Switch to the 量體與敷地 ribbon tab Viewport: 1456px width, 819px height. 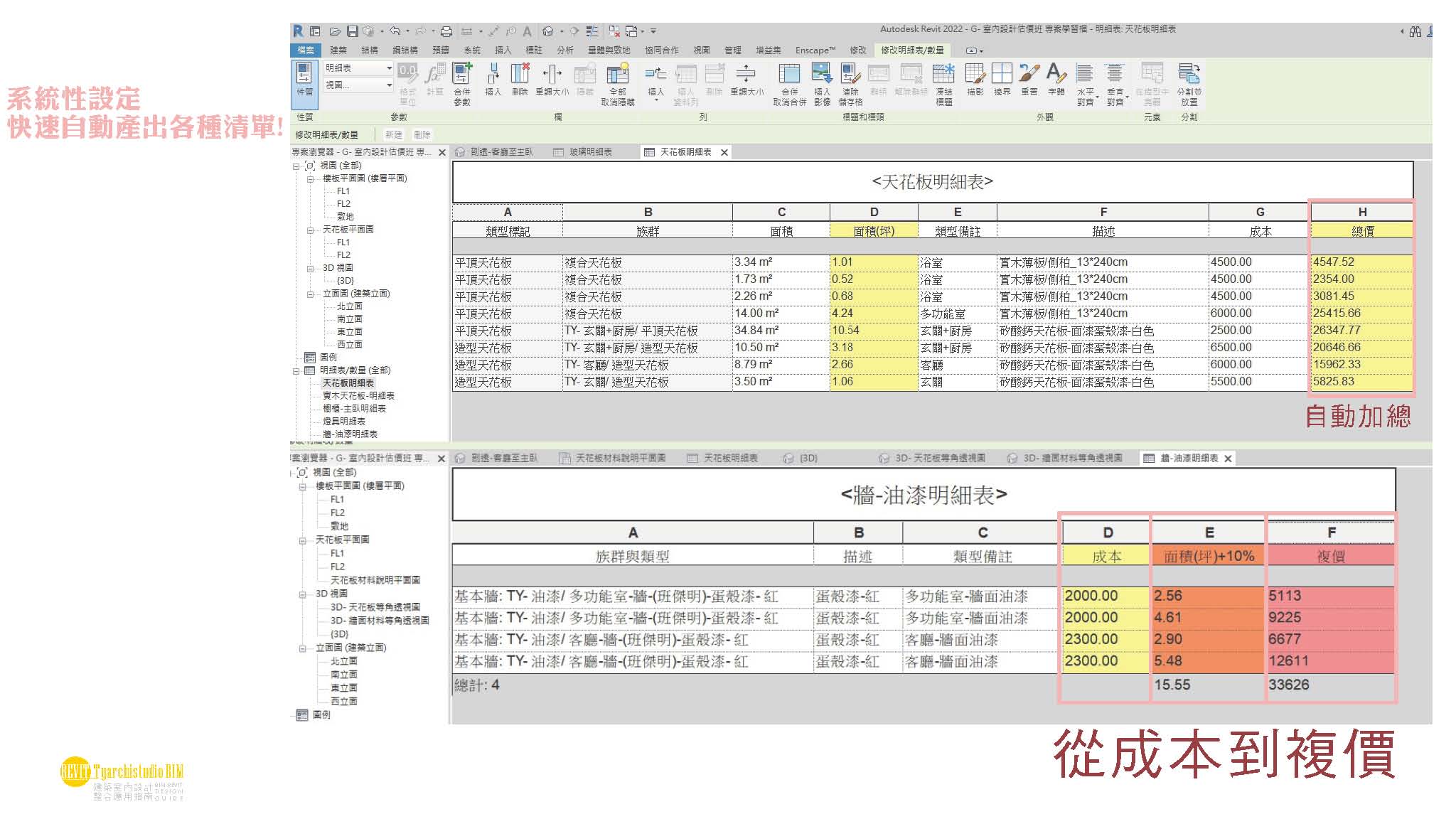point(608,50)
